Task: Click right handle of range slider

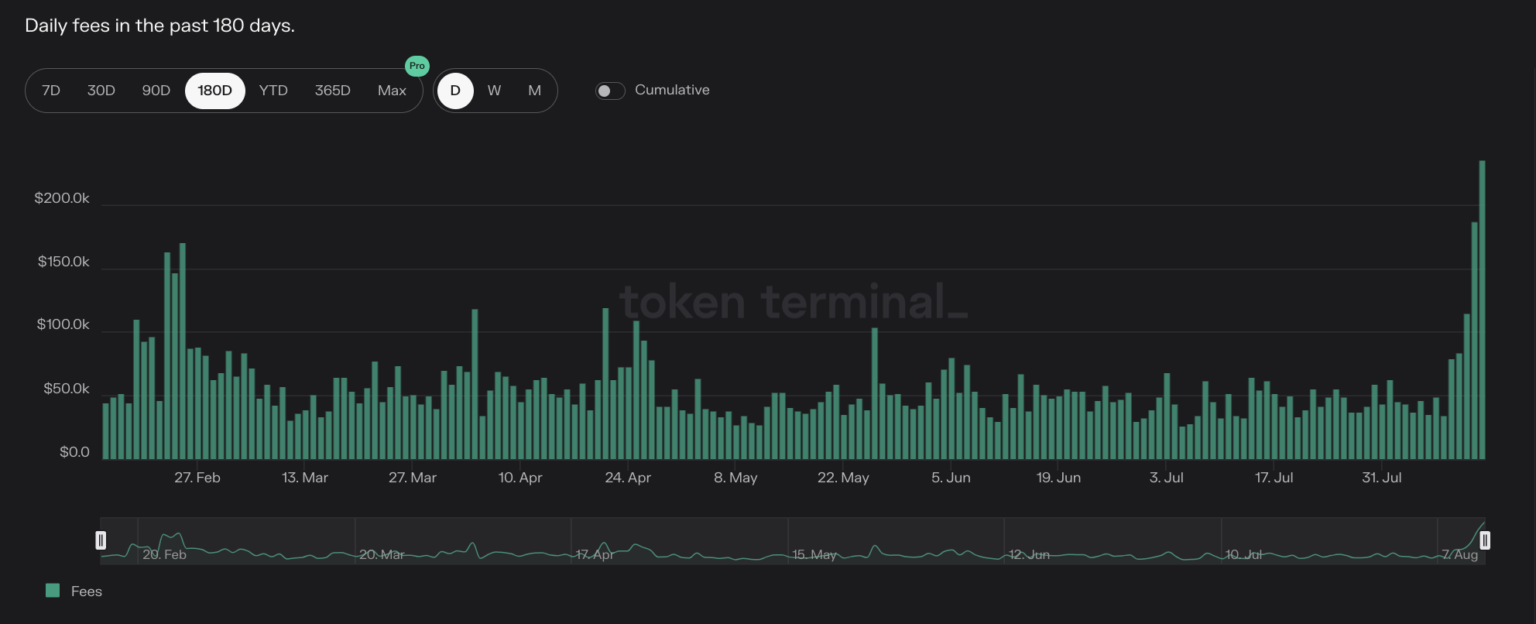Action: 1484,540
